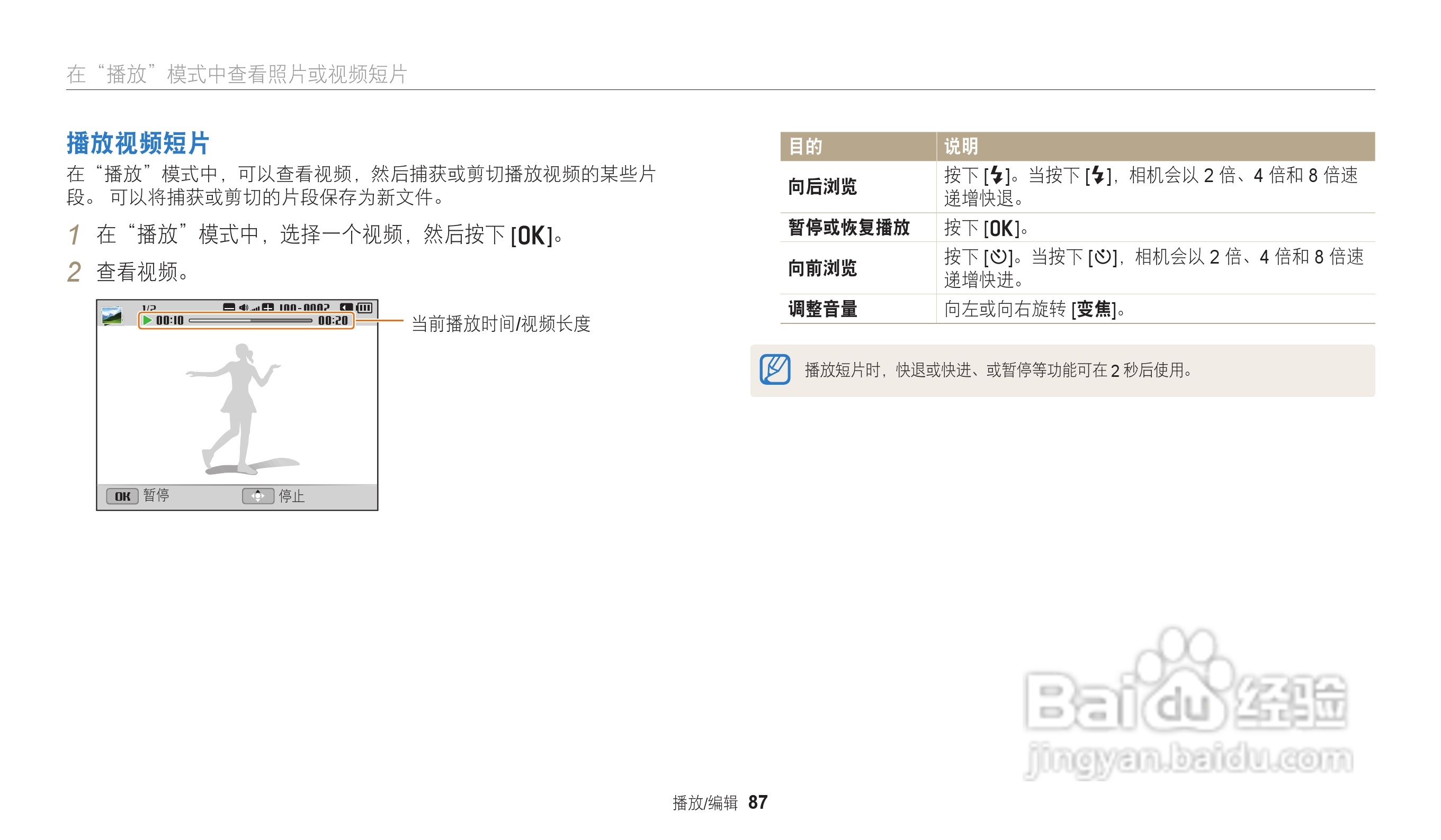Viewport: 1441px width, 840px height.
Task: Click the 播放视频短片 blue heading
Action: click(138, 143)
